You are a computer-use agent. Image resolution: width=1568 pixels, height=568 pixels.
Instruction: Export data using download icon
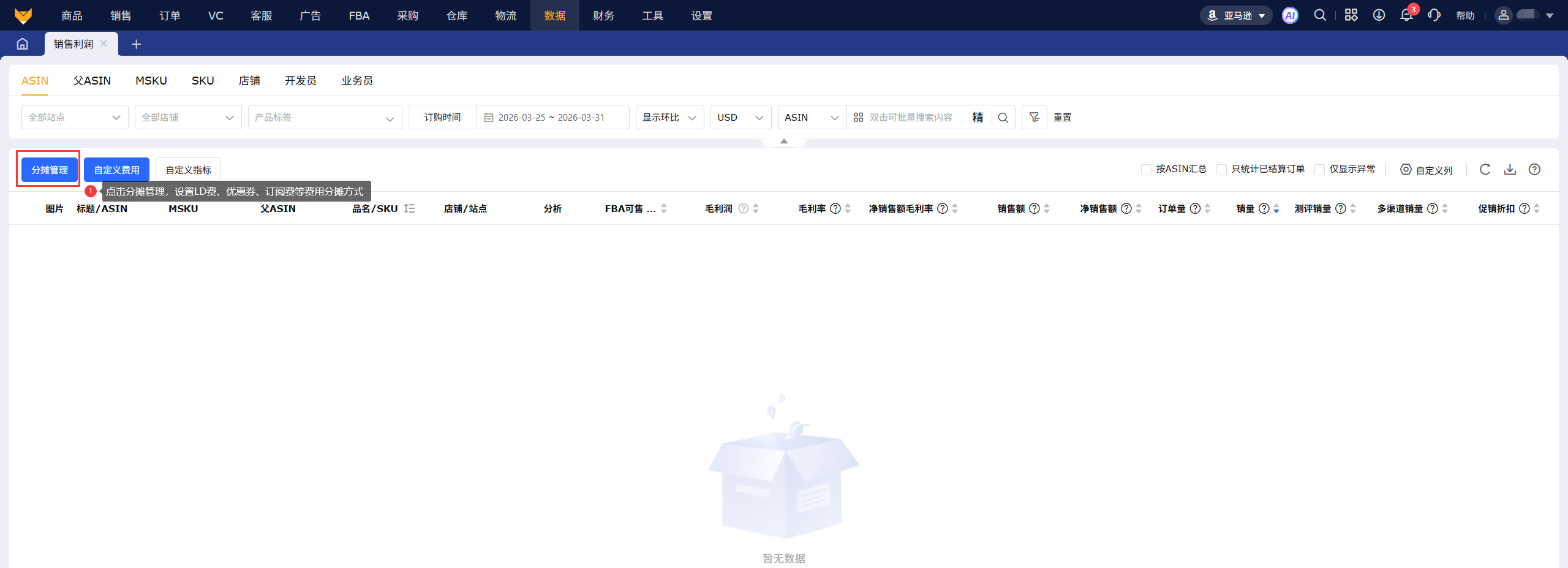(x=1510, y=170)
